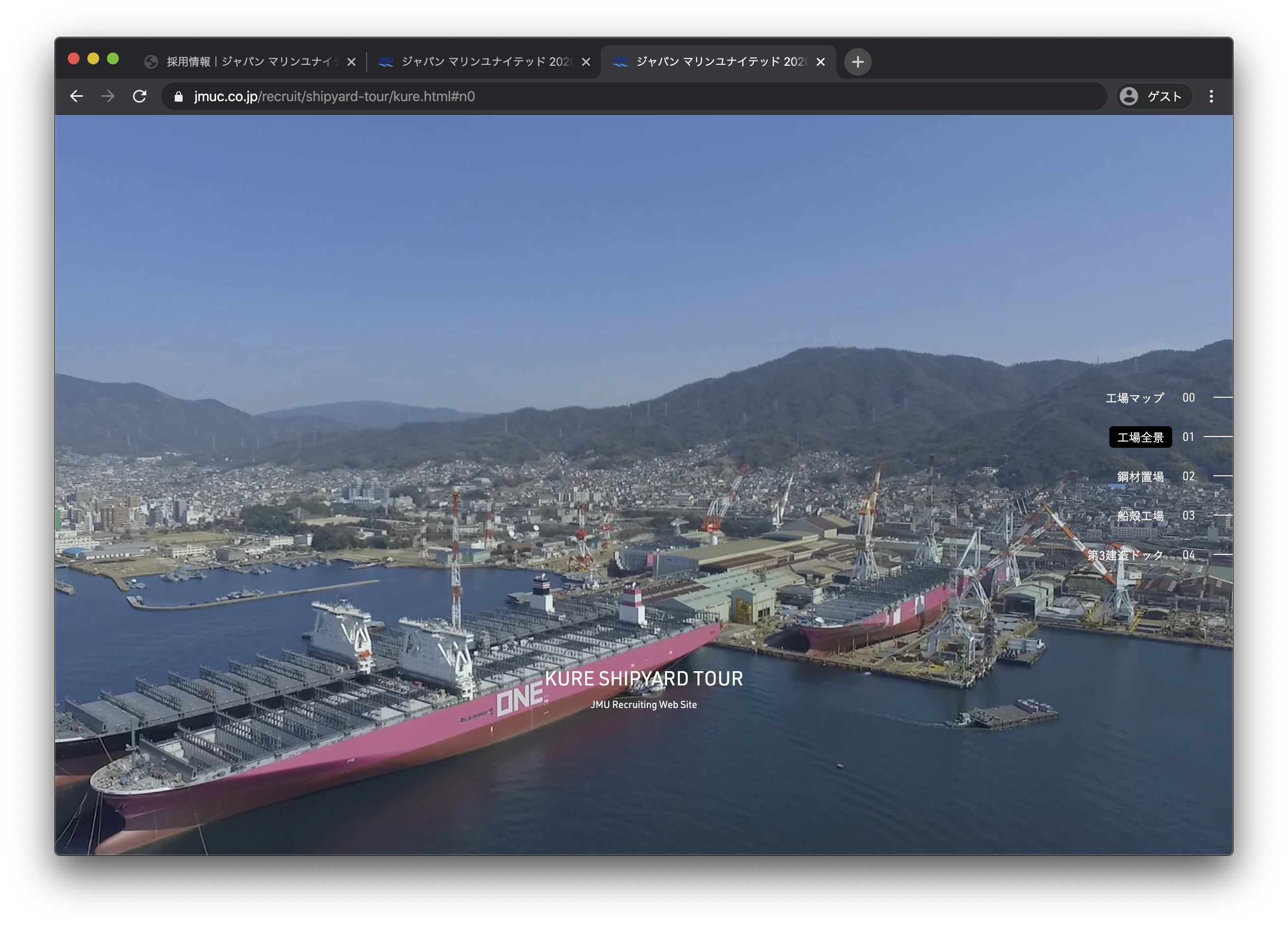Click the 04 section marker

tap(1189, 555)
